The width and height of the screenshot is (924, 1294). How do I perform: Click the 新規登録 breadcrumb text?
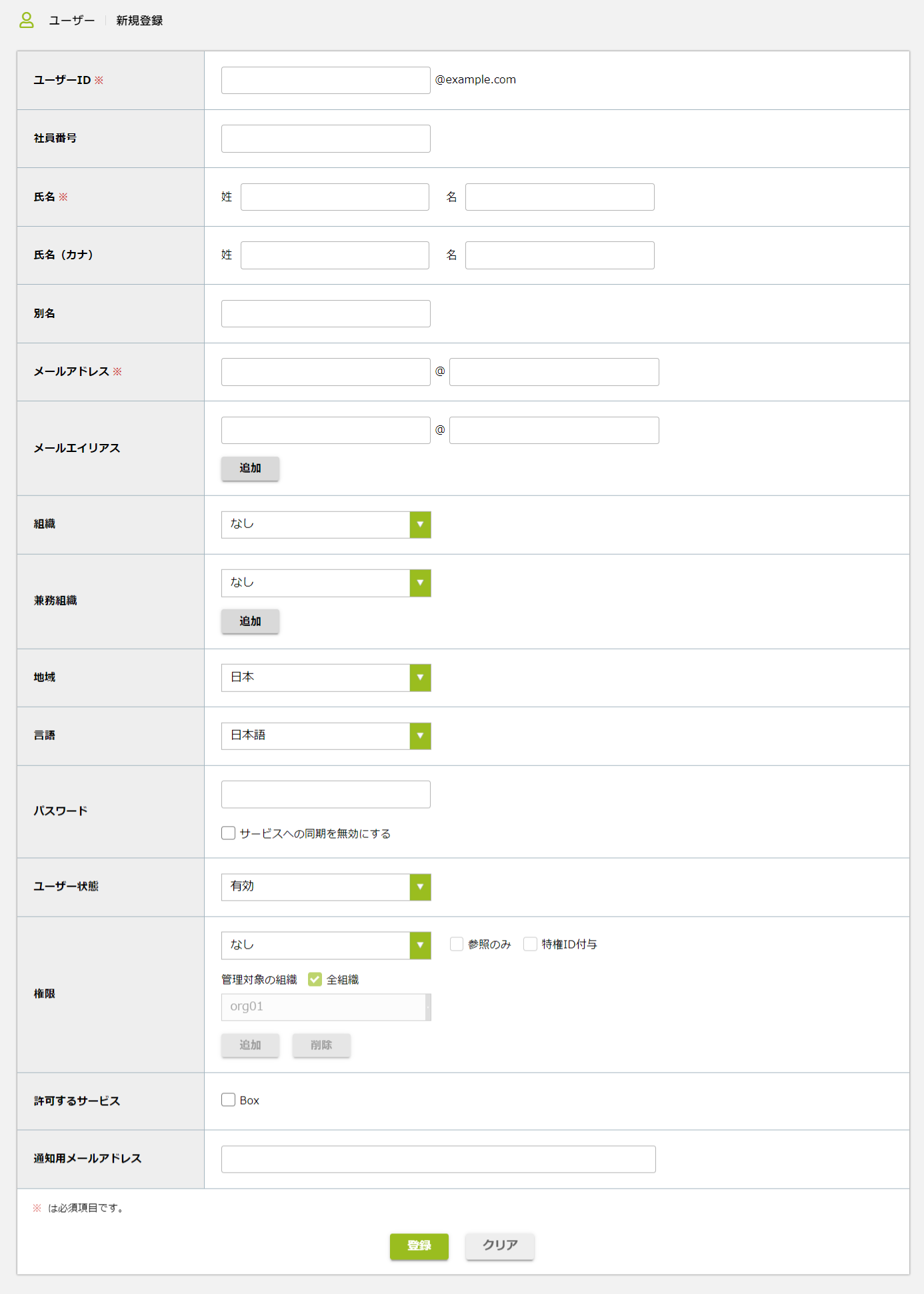139,21
